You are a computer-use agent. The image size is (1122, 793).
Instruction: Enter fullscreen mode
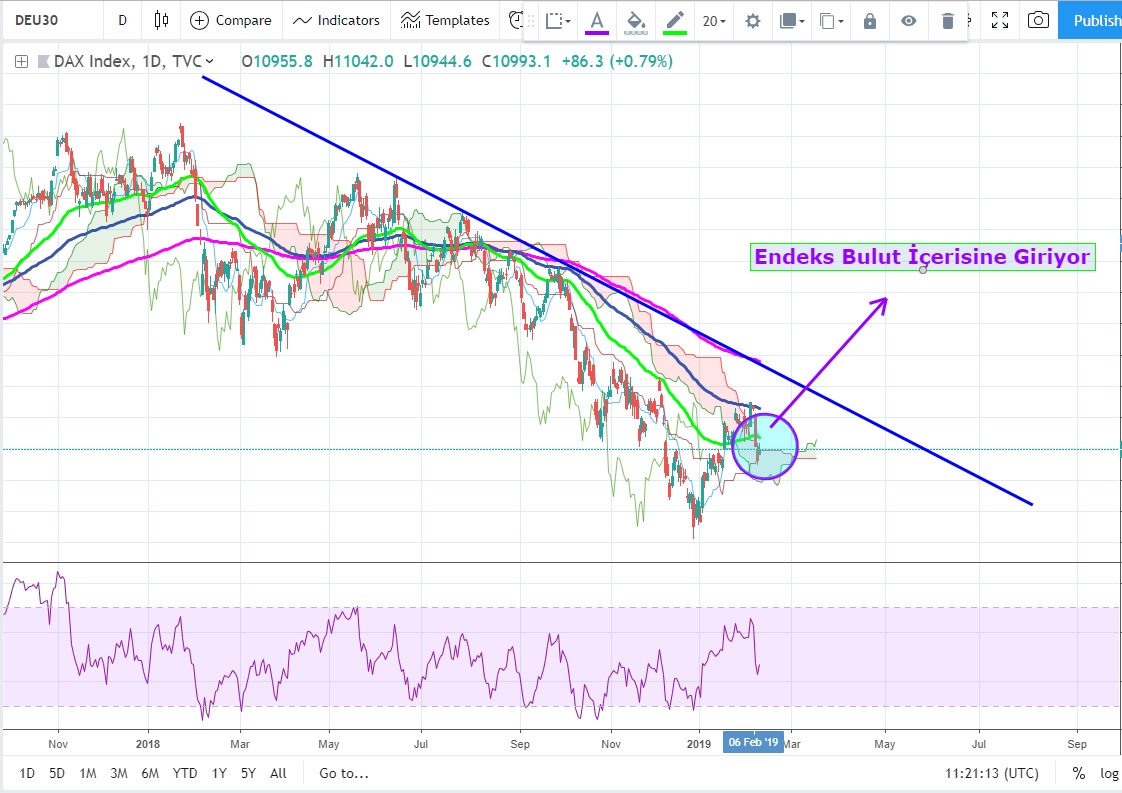coord(998,20)
